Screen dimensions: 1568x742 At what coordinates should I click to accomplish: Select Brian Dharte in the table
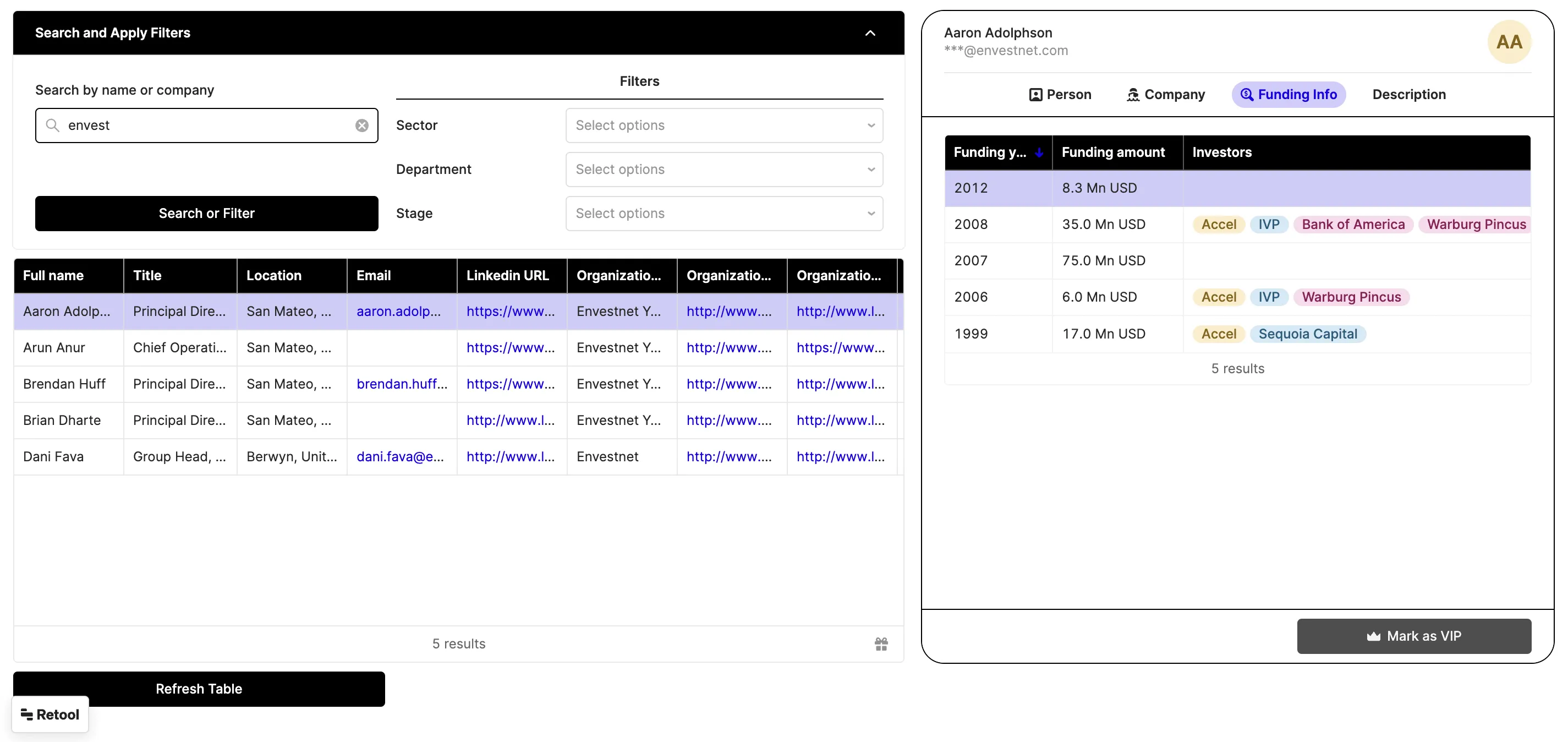point(62,421)
